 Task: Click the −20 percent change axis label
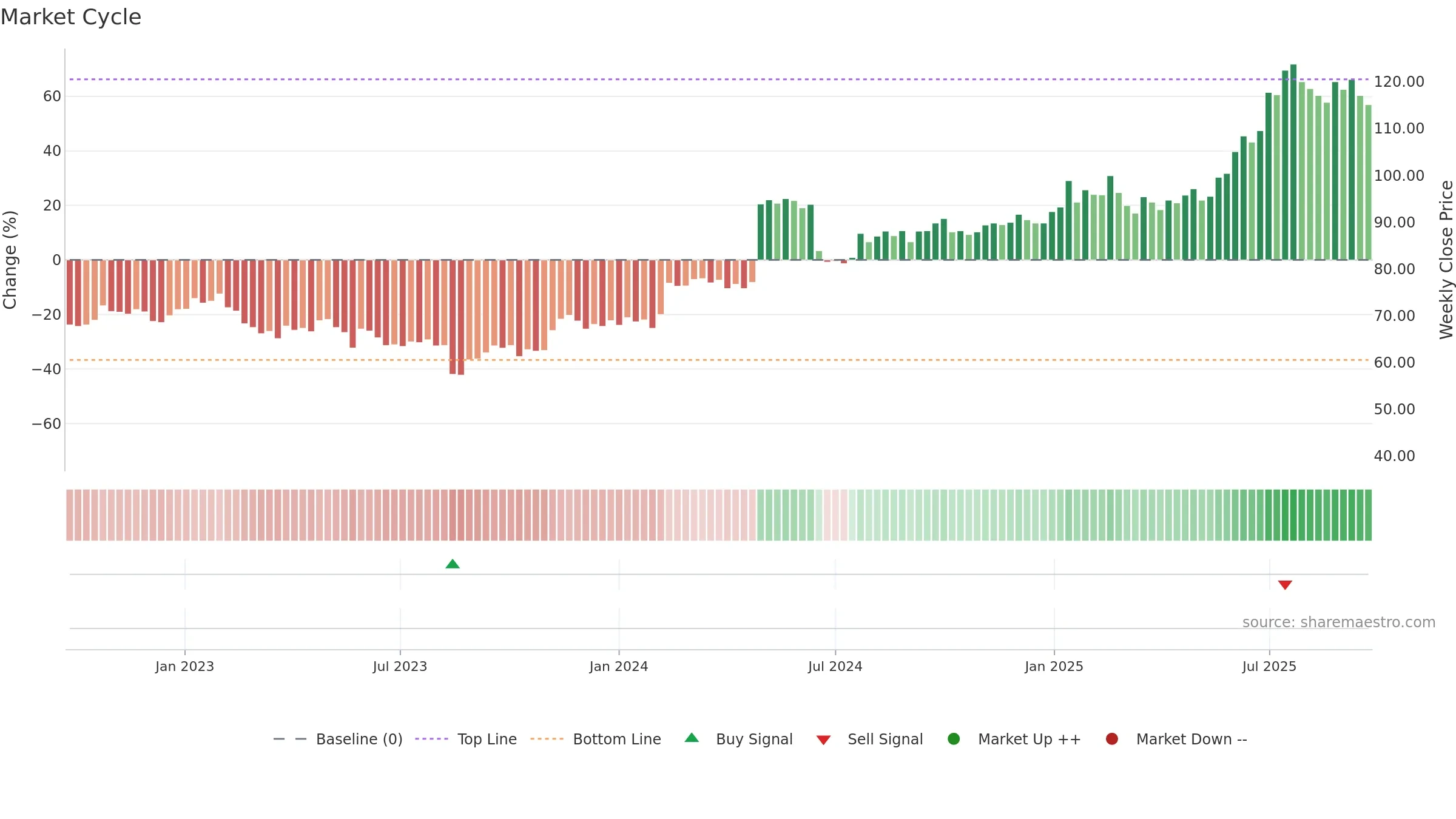47,314
